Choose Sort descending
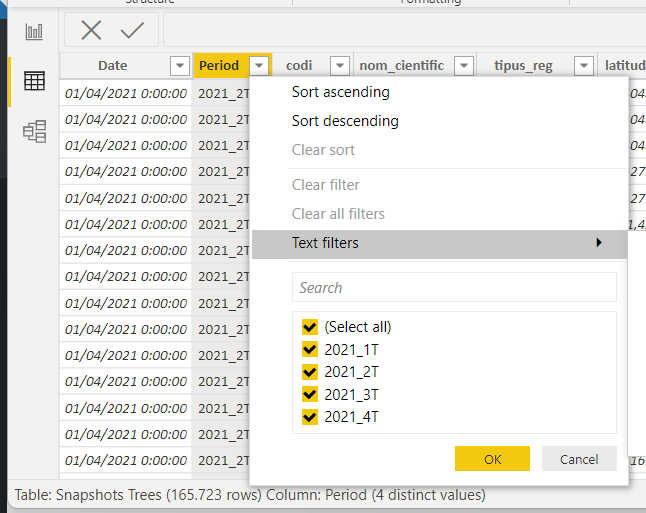The image size is (646, 513). tap(345, 121)
